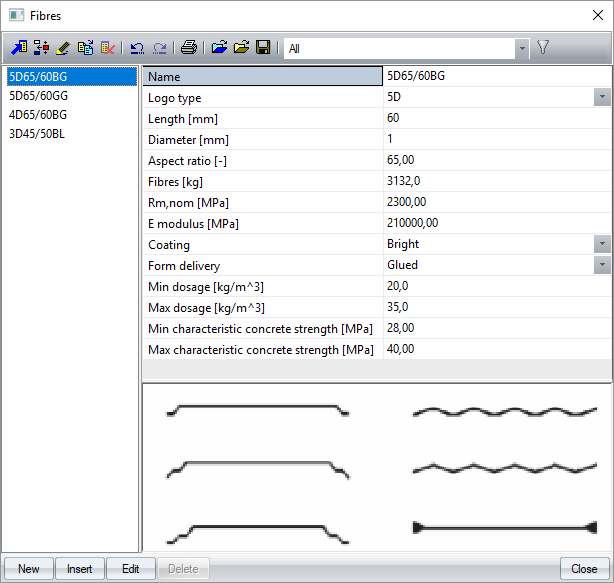Open the Coating dropdown arrow

pyautogui.click(x=602, y=244)
